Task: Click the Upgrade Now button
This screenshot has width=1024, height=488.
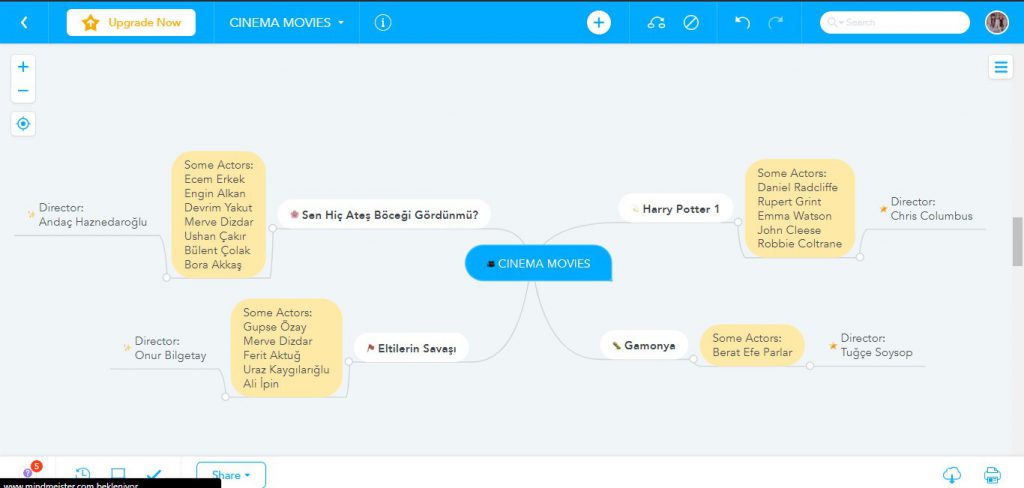Action: 131,22
